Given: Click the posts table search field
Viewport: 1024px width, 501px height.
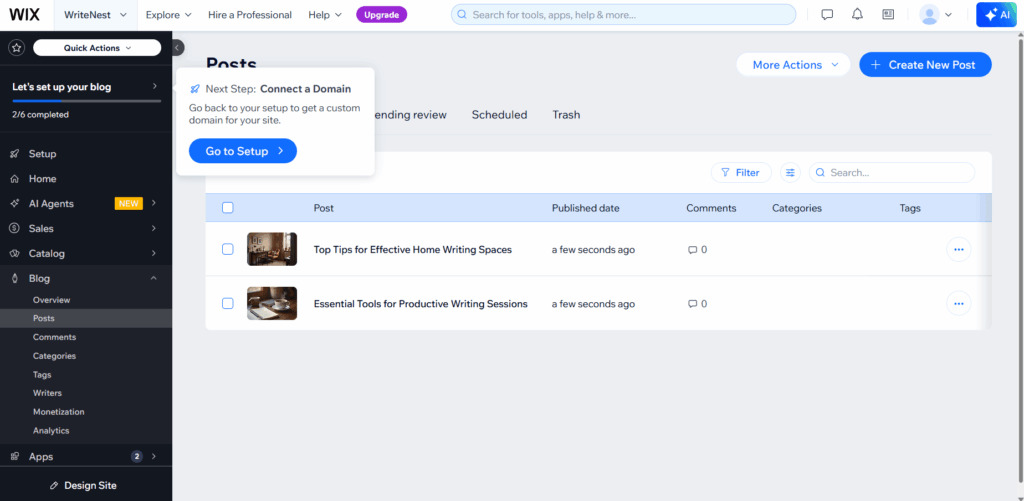Looking at the screenshot, I should point(891,172).
